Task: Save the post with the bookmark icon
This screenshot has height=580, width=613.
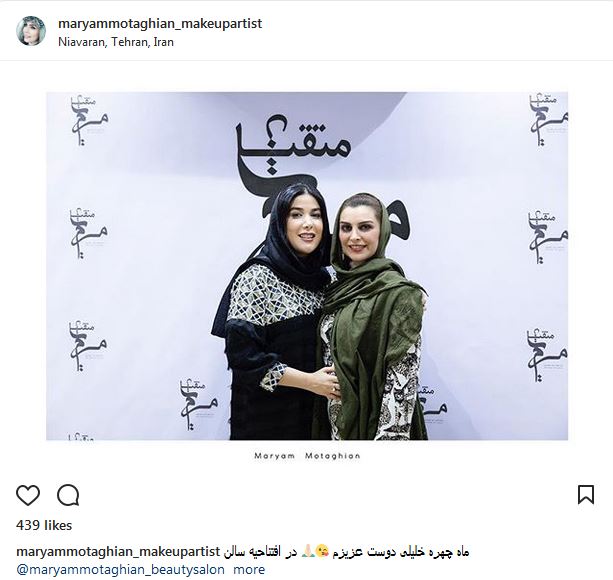Action: [x=586, y=494]
